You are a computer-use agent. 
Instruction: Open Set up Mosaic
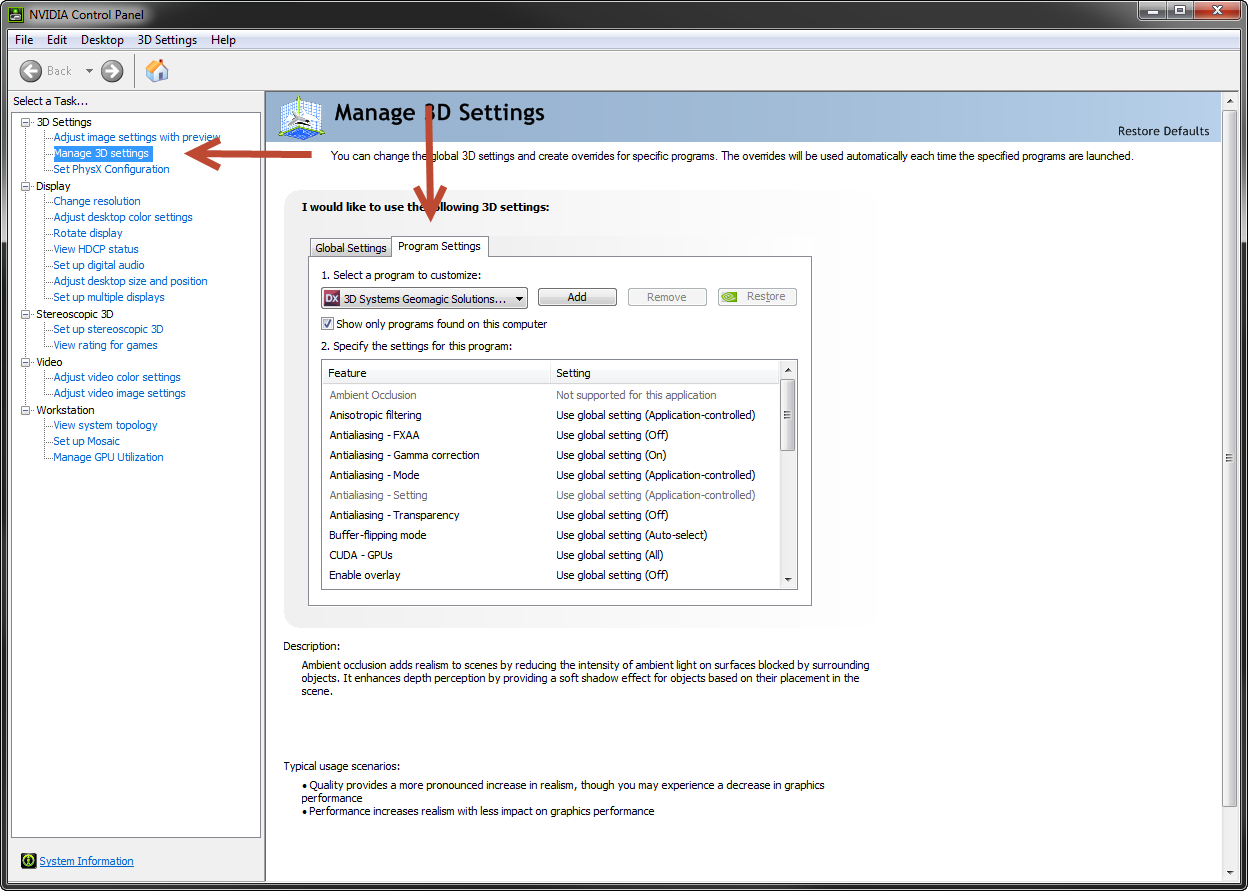pyautogui.click(x=86, y=441)
